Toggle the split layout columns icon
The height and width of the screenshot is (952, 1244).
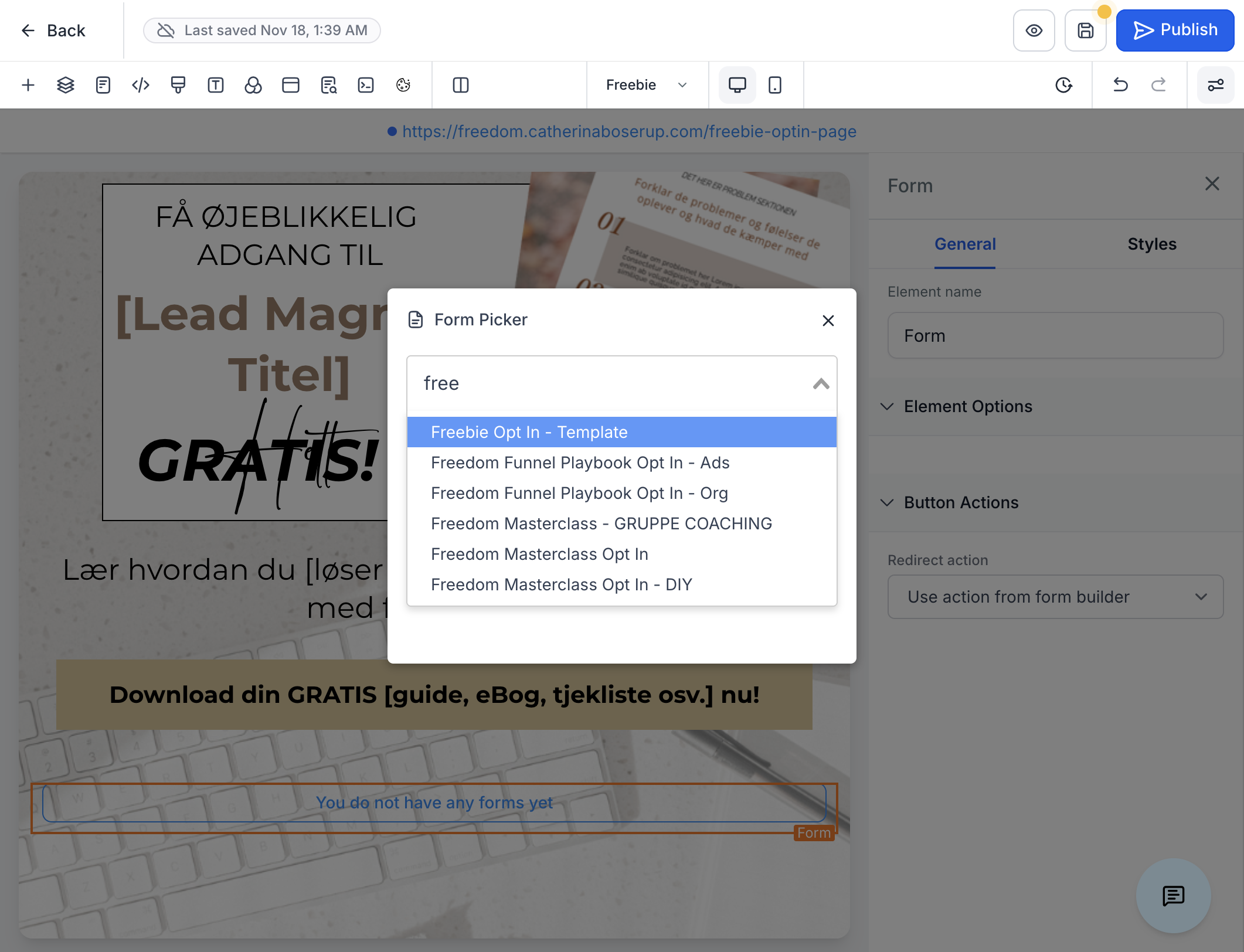pos(461,85)
